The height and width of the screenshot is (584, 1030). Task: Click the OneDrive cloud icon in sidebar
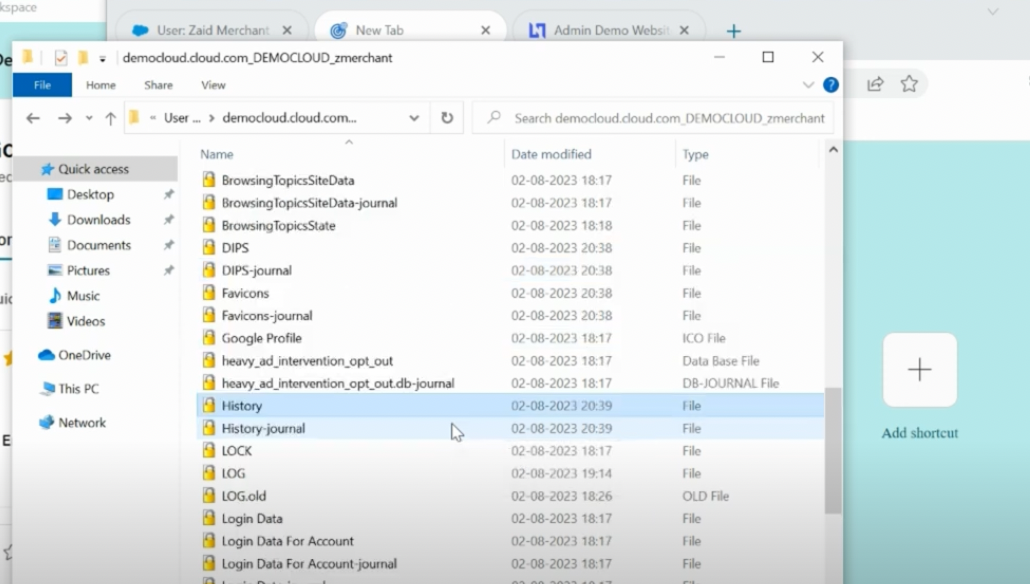click(x=46, y=355)
